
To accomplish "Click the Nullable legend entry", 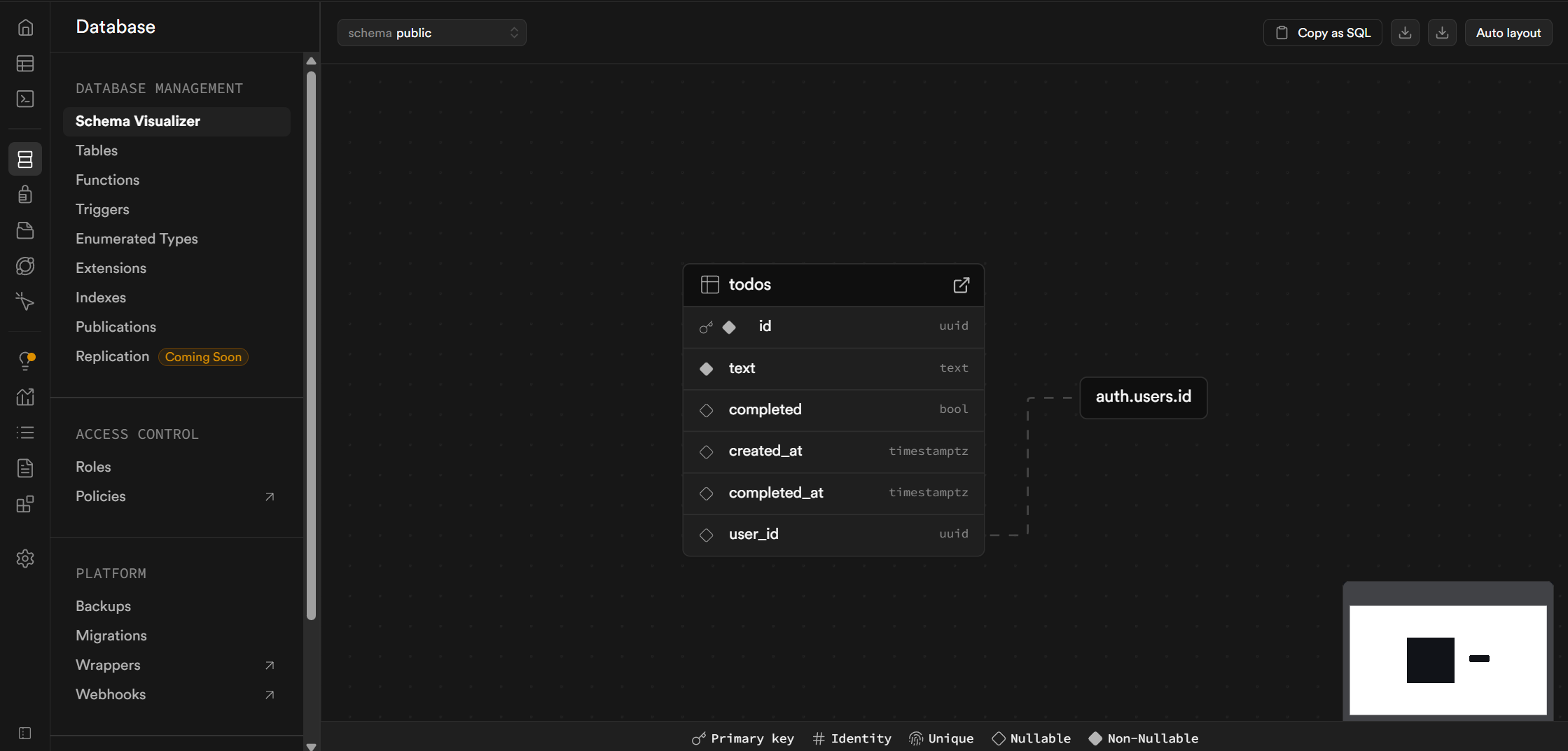I will click(x=1032, y=738).
